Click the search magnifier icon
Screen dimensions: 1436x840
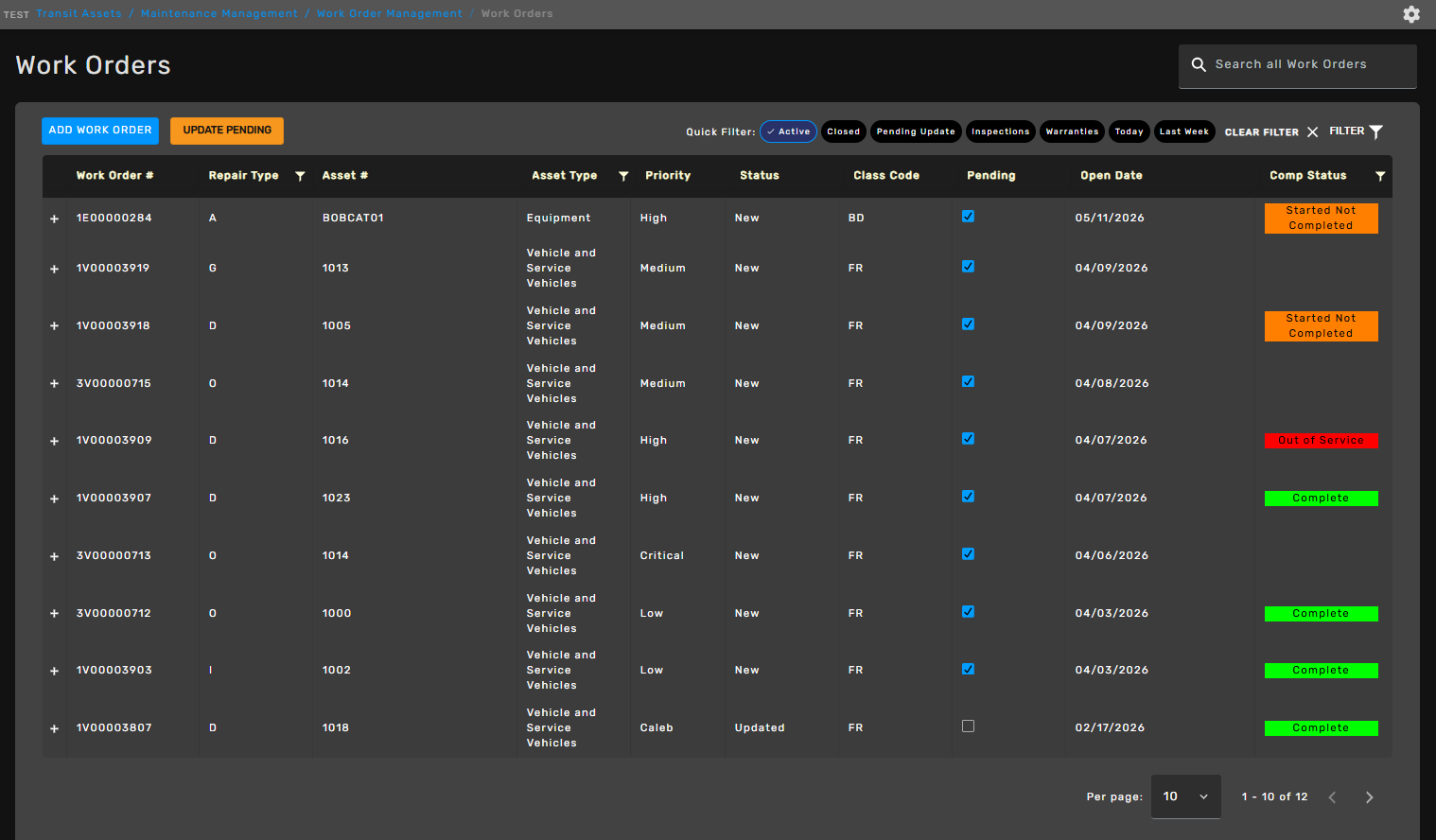point(1199,64)
